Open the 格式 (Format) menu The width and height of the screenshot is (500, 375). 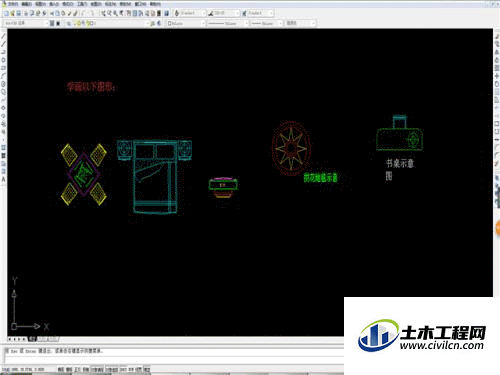[68, 4]
